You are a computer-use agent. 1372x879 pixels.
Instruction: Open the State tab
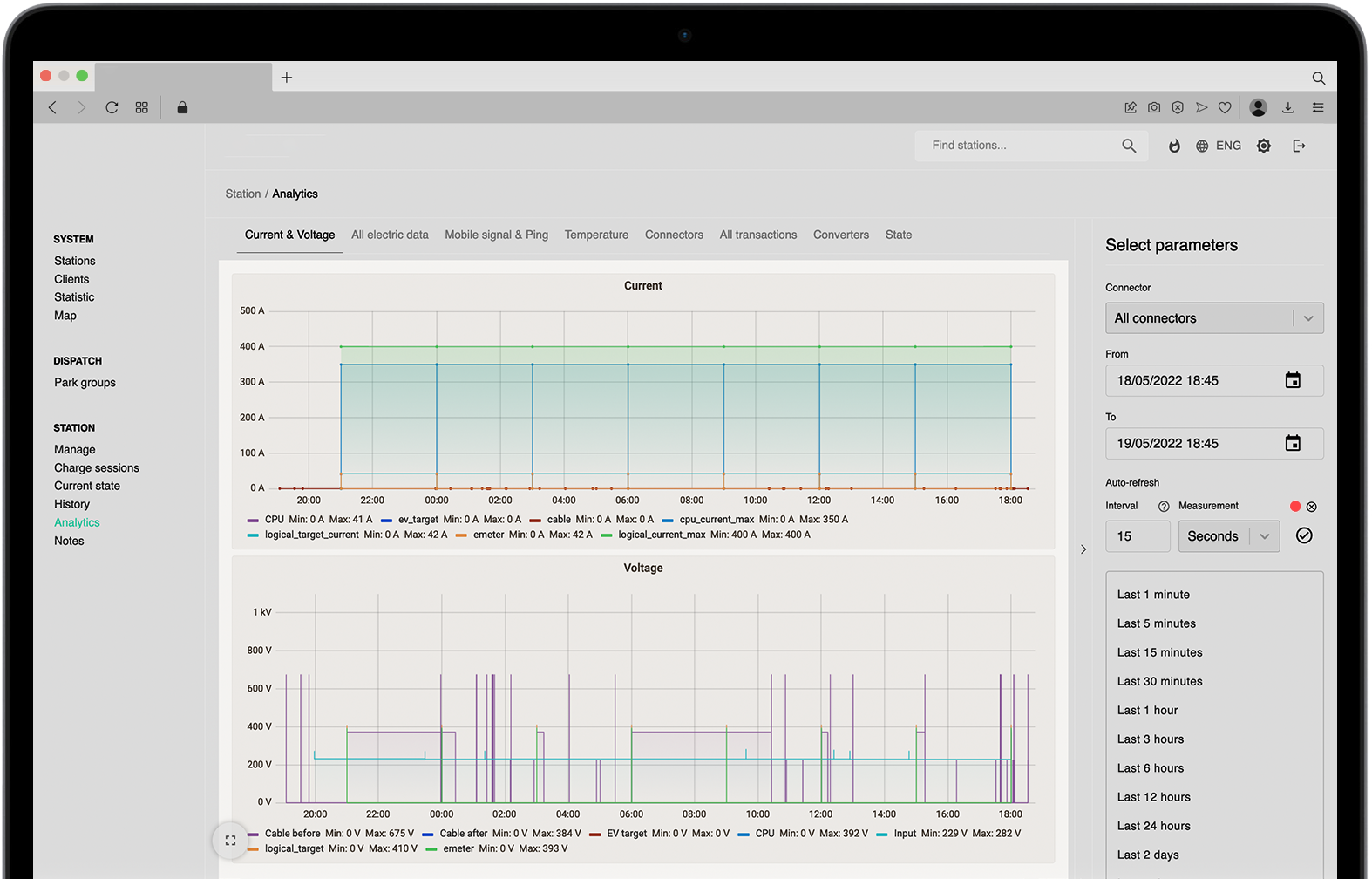click(x=899, y=235)
